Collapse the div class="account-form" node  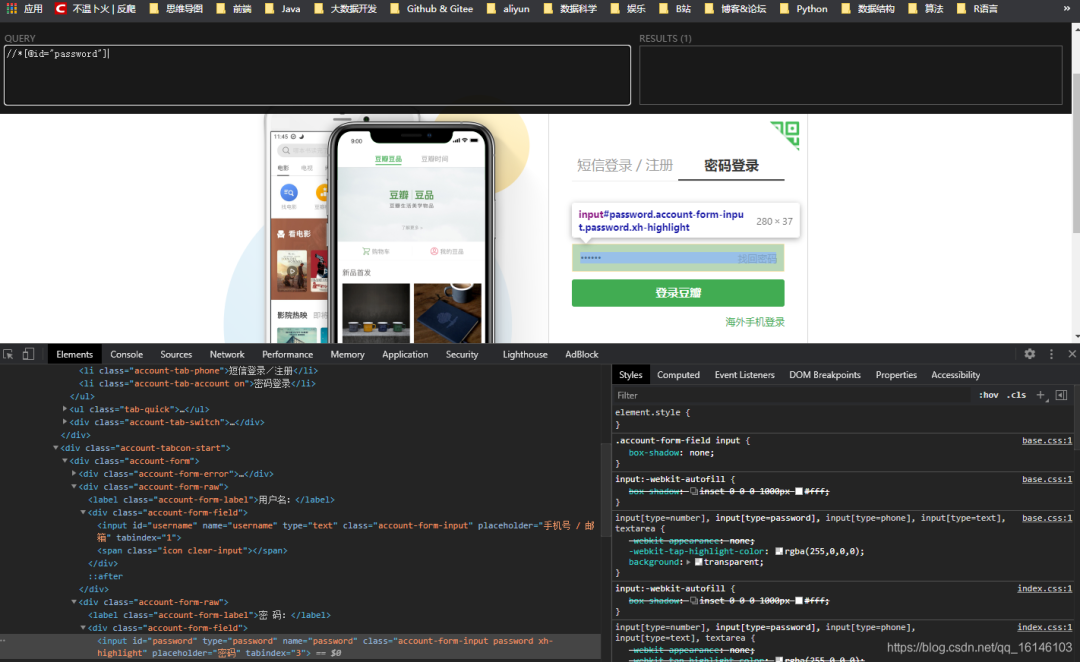[x=65, y=460]
